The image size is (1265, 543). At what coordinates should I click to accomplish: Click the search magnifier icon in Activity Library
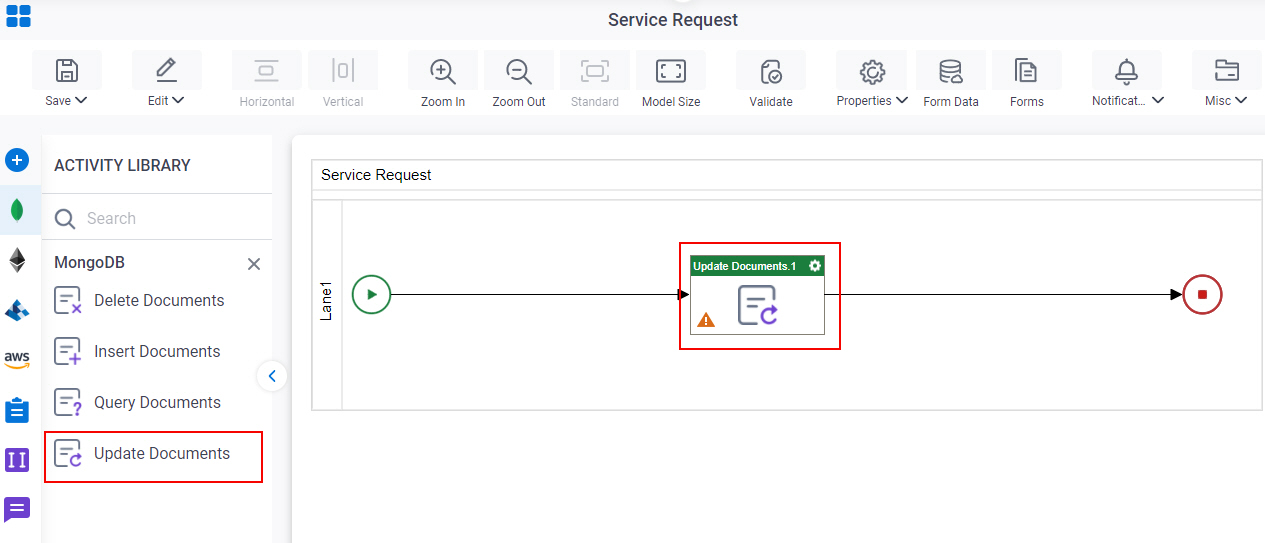[x=65, y=219]
